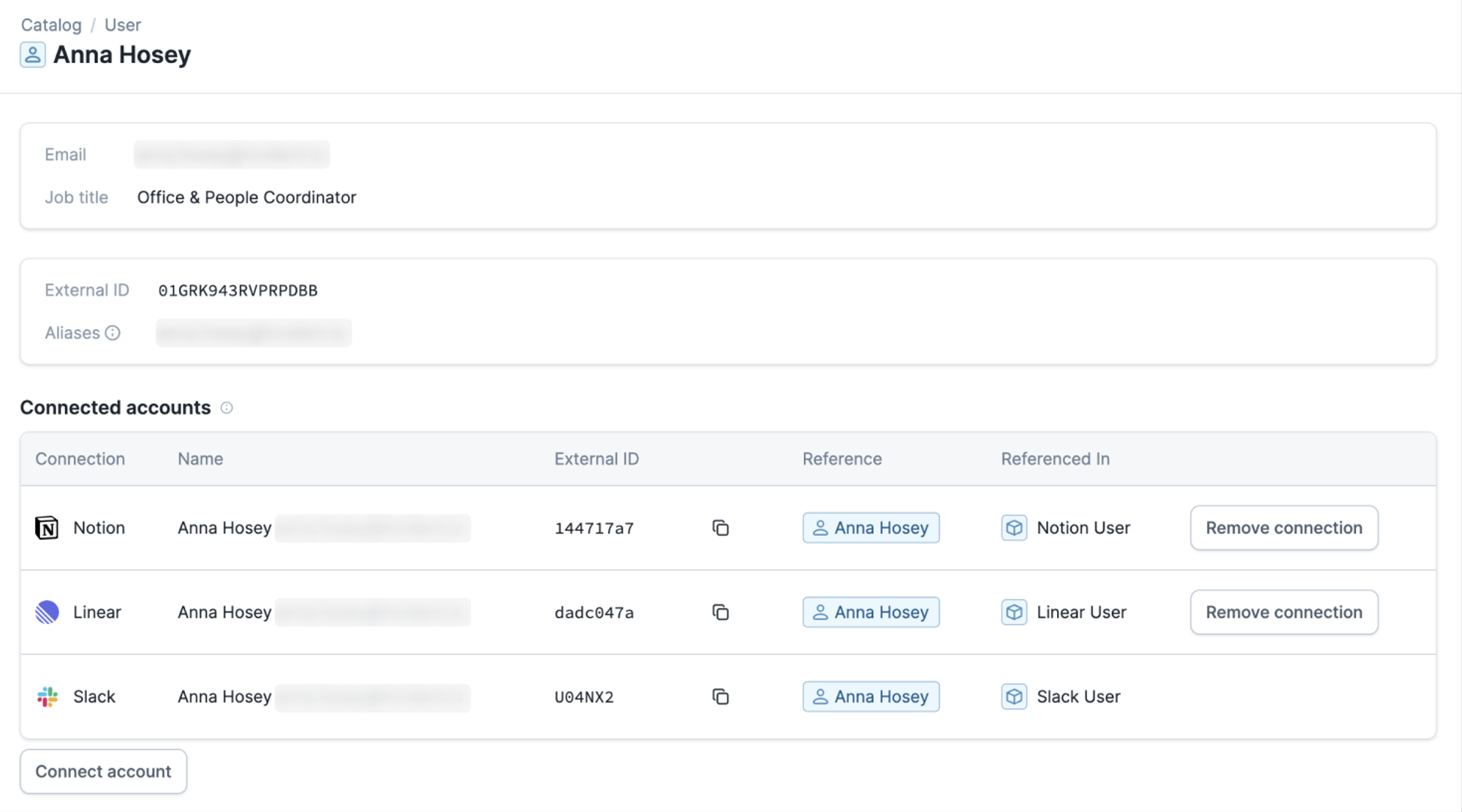Click the info icon beside Aliases
Screen dimensions: 1462x812
[x=113, y=333]
